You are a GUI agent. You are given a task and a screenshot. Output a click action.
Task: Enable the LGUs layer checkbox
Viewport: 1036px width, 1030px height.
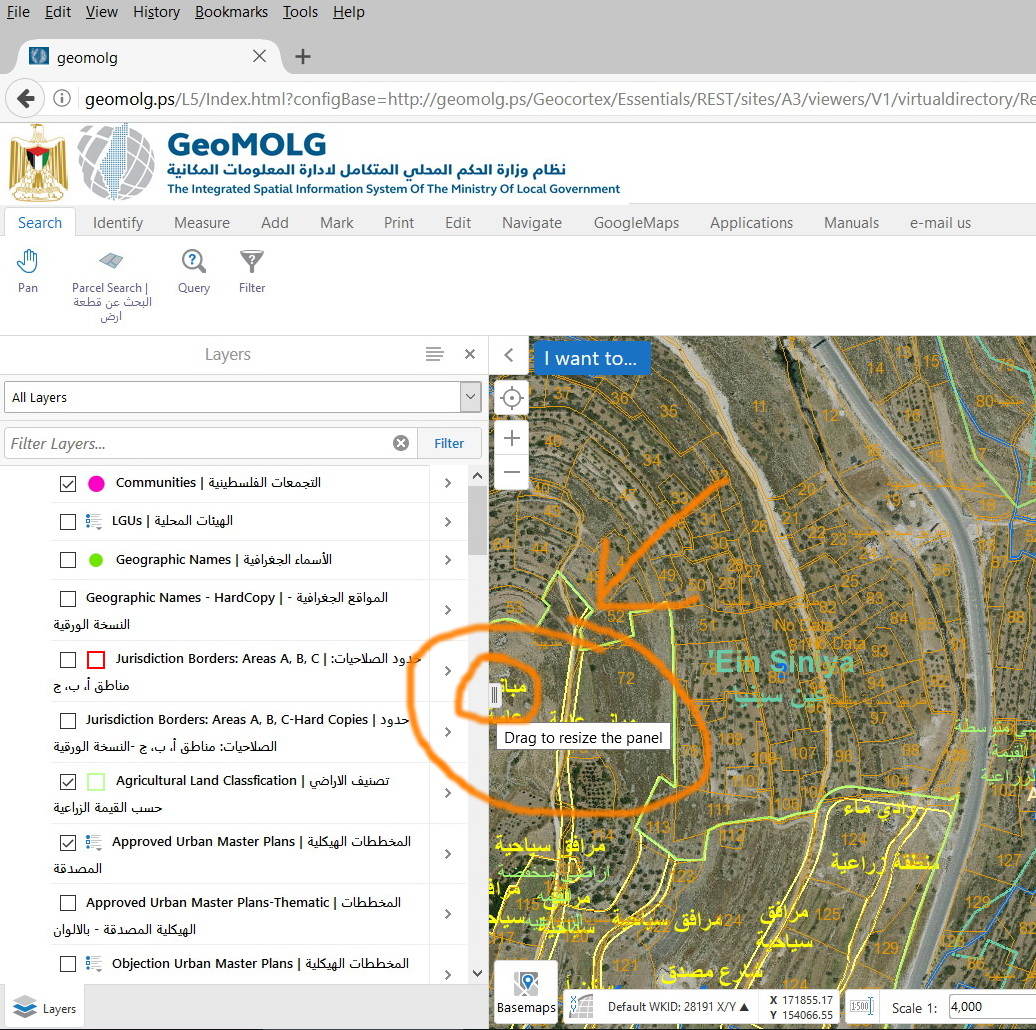pyautogui.click(x=68, y=522)
